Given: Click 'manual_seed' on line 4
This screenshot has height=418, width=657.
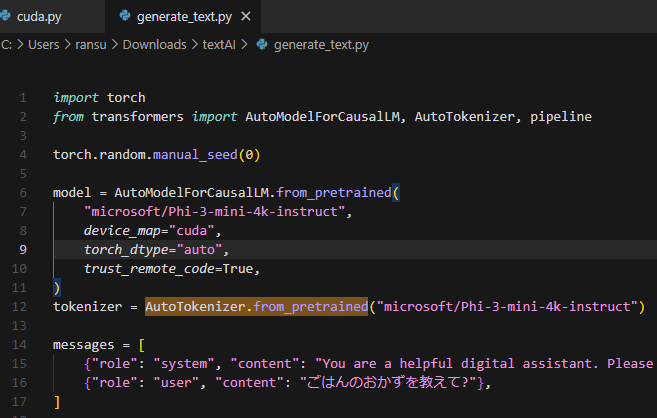Looking at the screenshot, I should coord(195,155).
